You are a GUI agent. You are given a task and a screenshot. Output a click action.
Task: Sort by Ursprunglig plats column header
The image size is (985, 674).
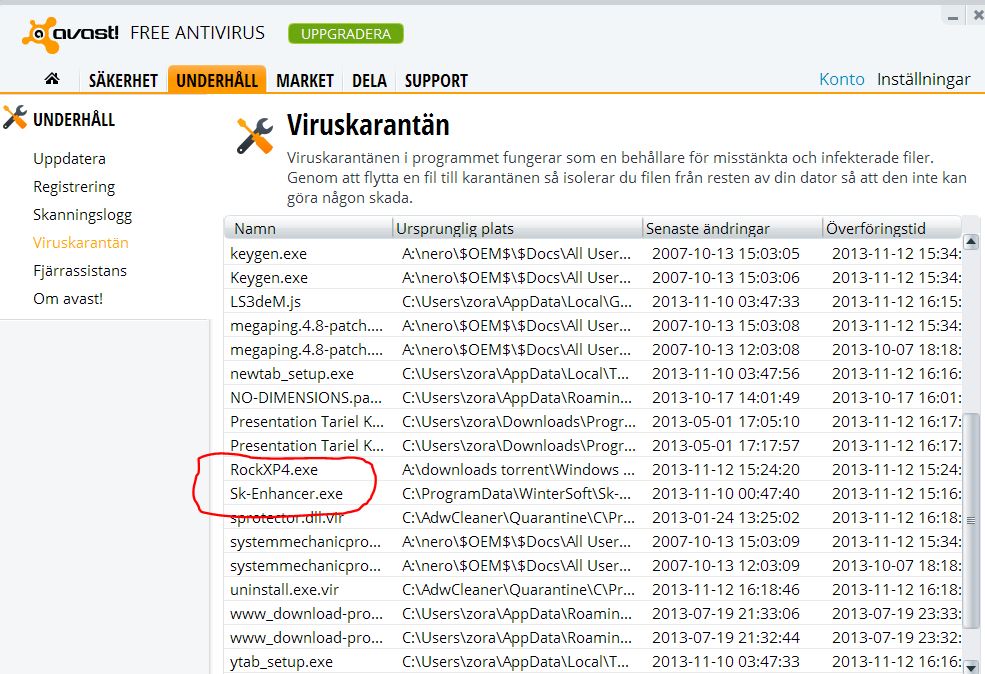tap(517, 228)
